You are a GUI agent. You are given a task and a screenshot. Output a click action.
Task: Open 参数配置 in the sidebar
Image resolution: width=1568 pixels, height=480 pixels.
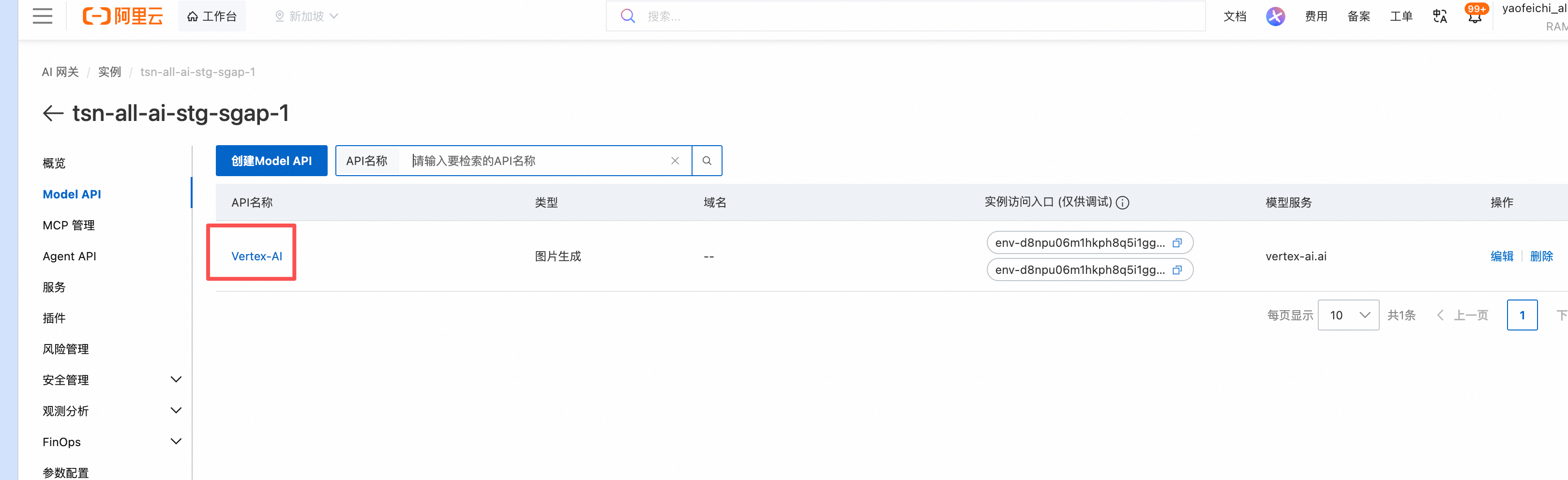[66, 473]
